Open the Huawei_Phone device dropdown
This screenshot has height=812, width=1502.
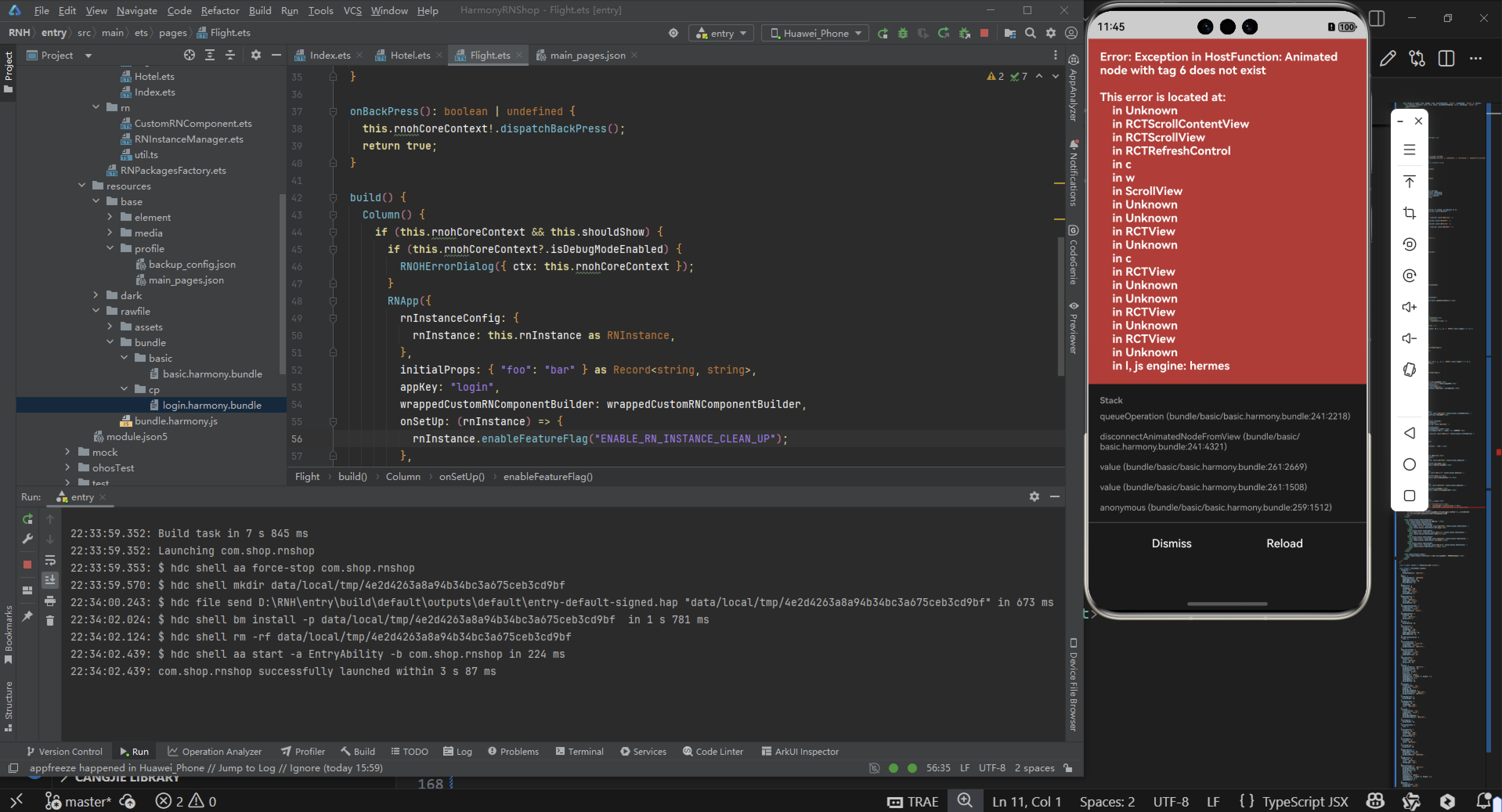[815, 33]
